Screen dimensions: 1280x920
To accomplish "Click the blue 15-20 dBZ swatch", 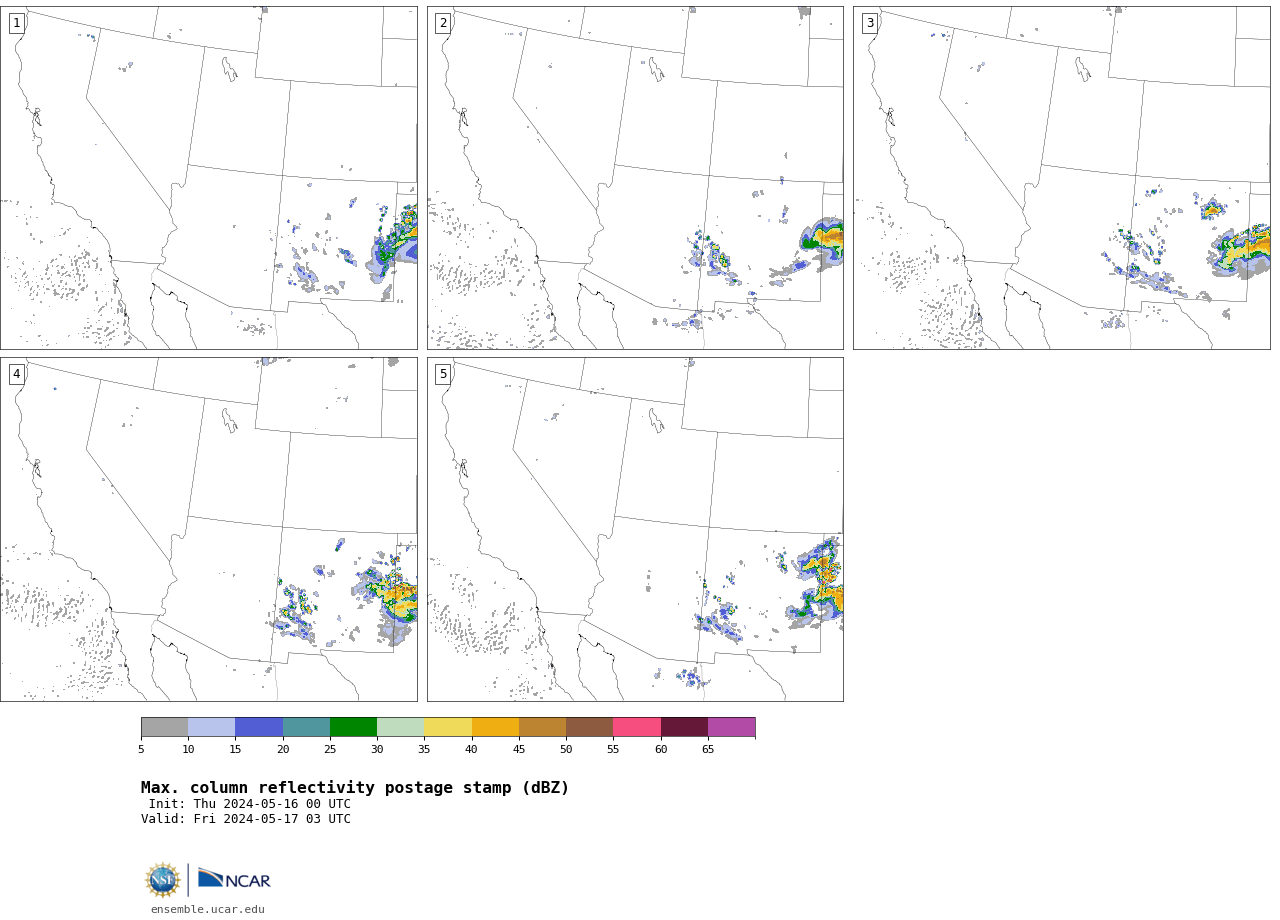I will [259, 727].
